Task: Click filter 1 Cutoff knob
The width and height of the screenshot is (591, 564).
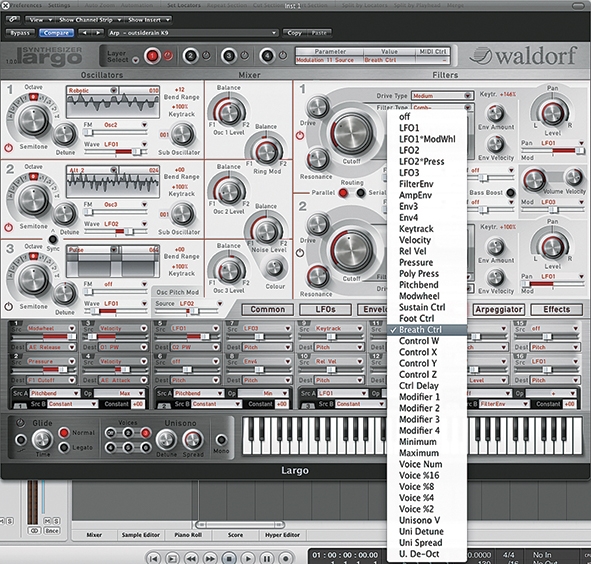Action: point(351,133)
